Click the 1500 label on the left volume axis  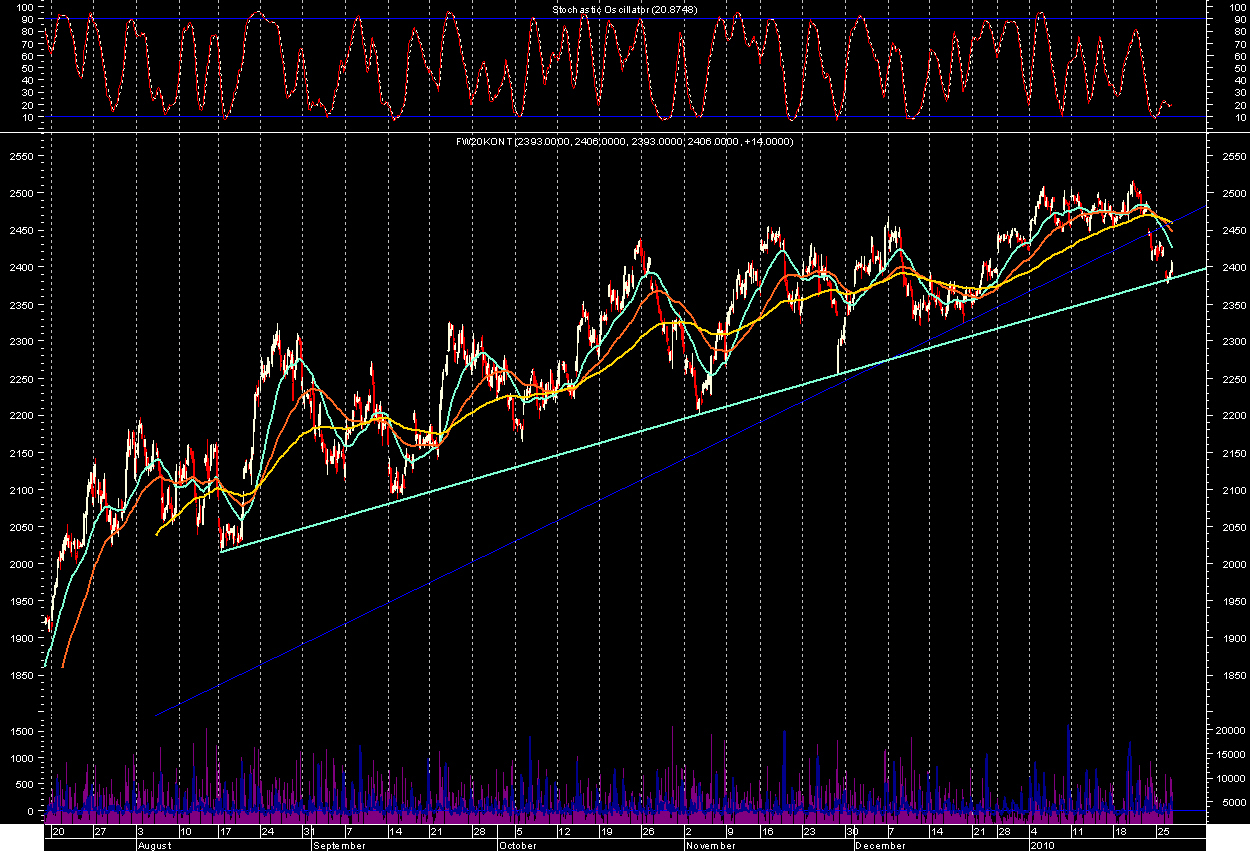22,732
